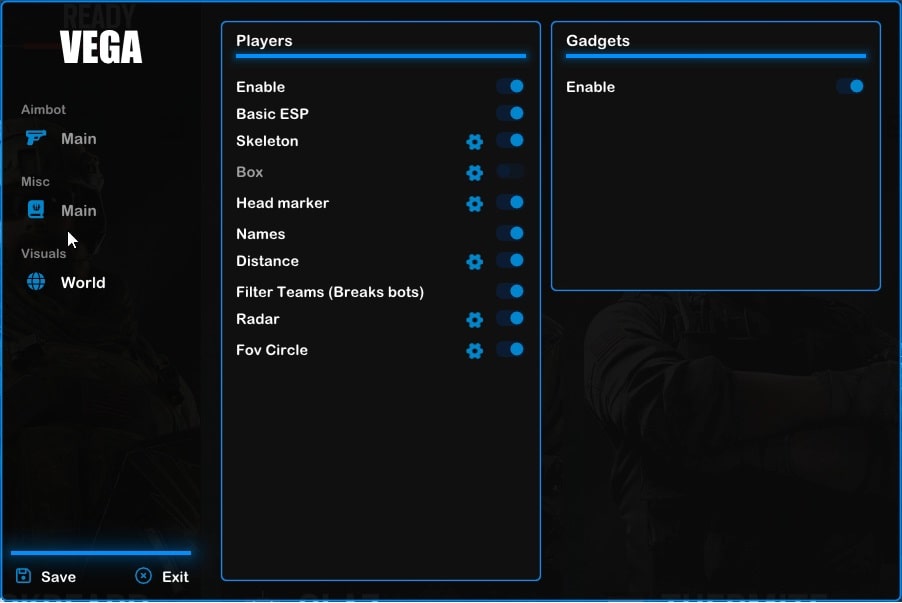The width and height of the screenshot is (902, 603).
Task: Disable the Gadgets Enable switch
Action: tap(851, 87)
